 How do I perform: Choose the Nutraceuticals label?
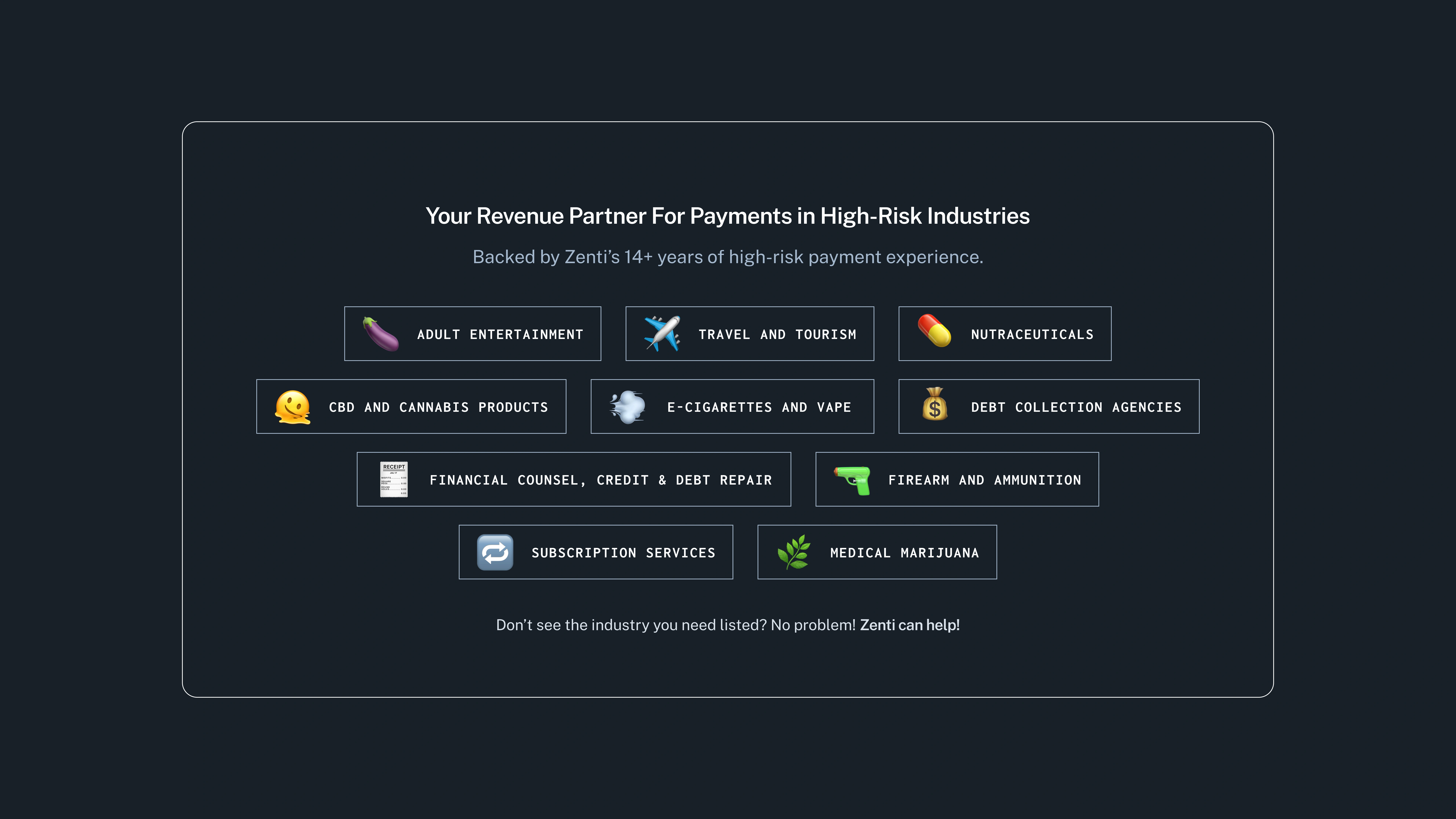coord(1032,335)
